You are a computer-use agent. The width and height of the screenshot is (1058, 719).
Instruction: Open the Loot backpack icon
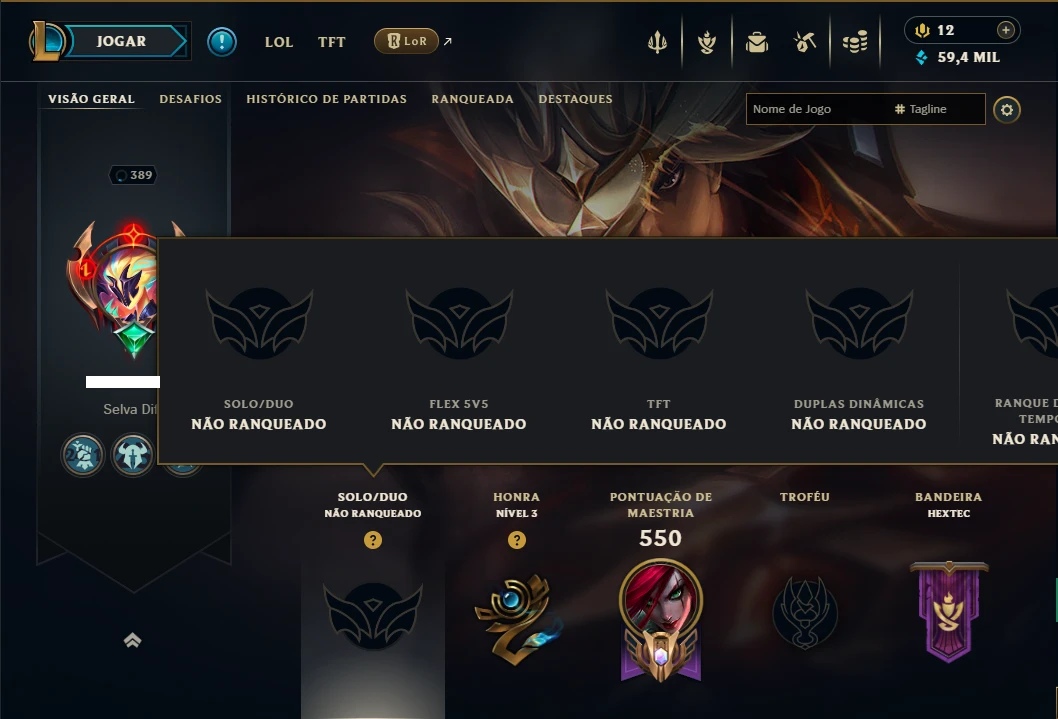(x=757, y=42)
